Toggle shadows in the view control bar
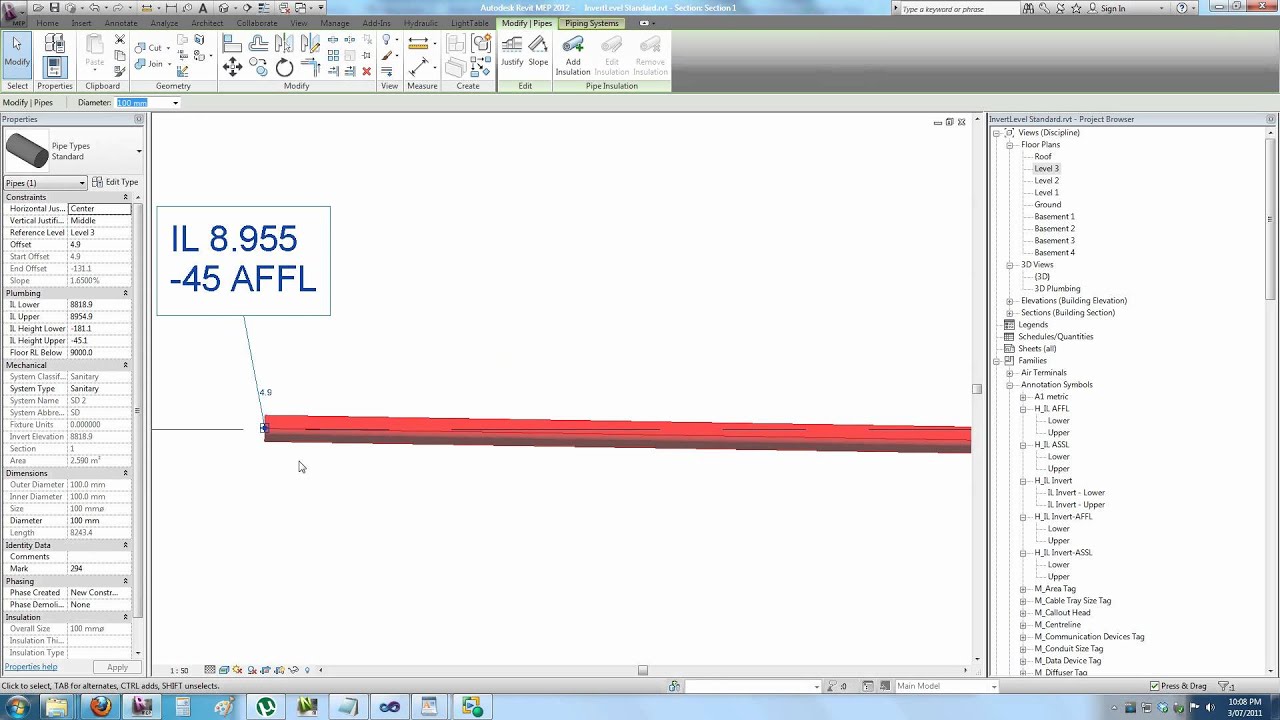This screenshot has width=1280, height=720. [251, 670]
